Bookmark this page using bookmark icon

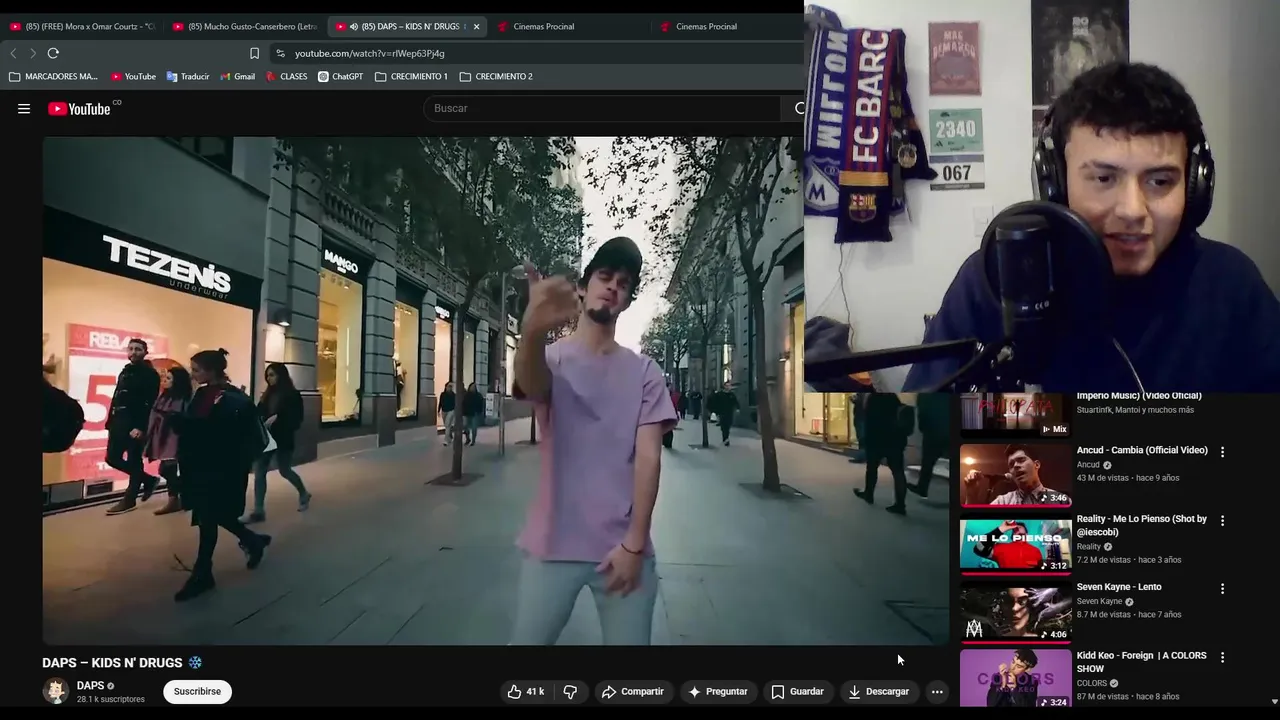click(254, 53)
